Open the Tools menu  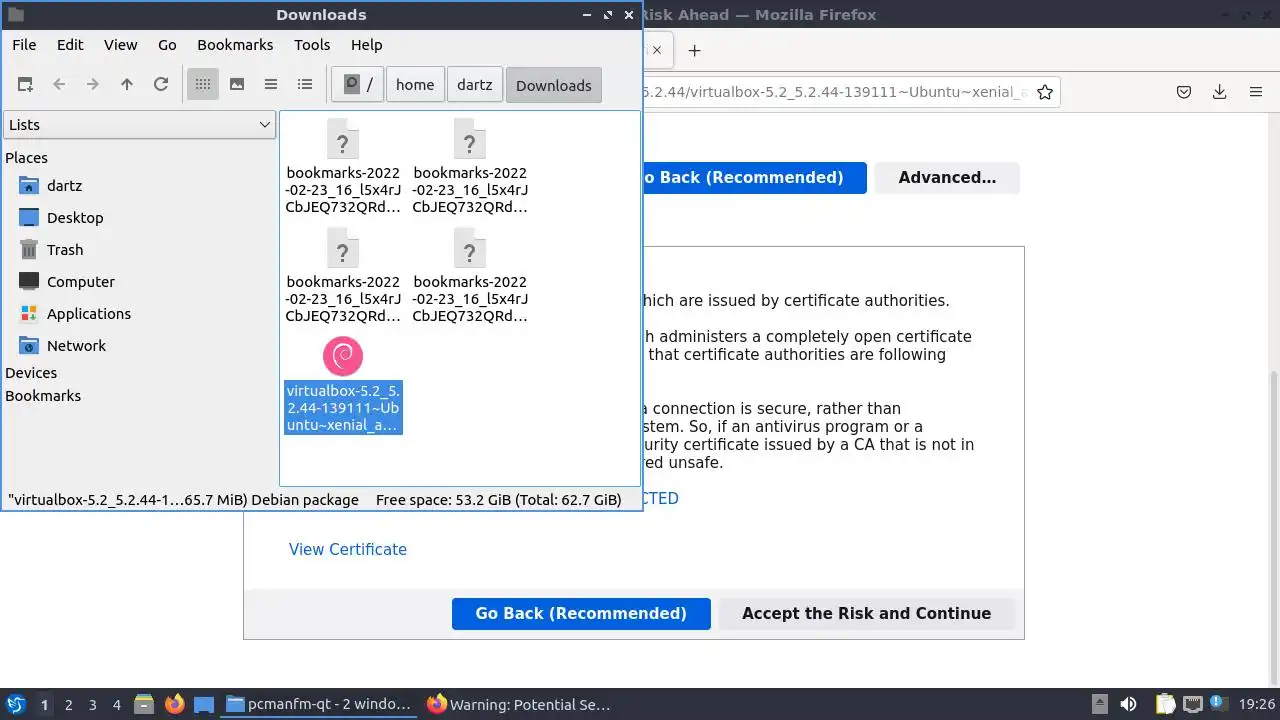tap(312, 45)
